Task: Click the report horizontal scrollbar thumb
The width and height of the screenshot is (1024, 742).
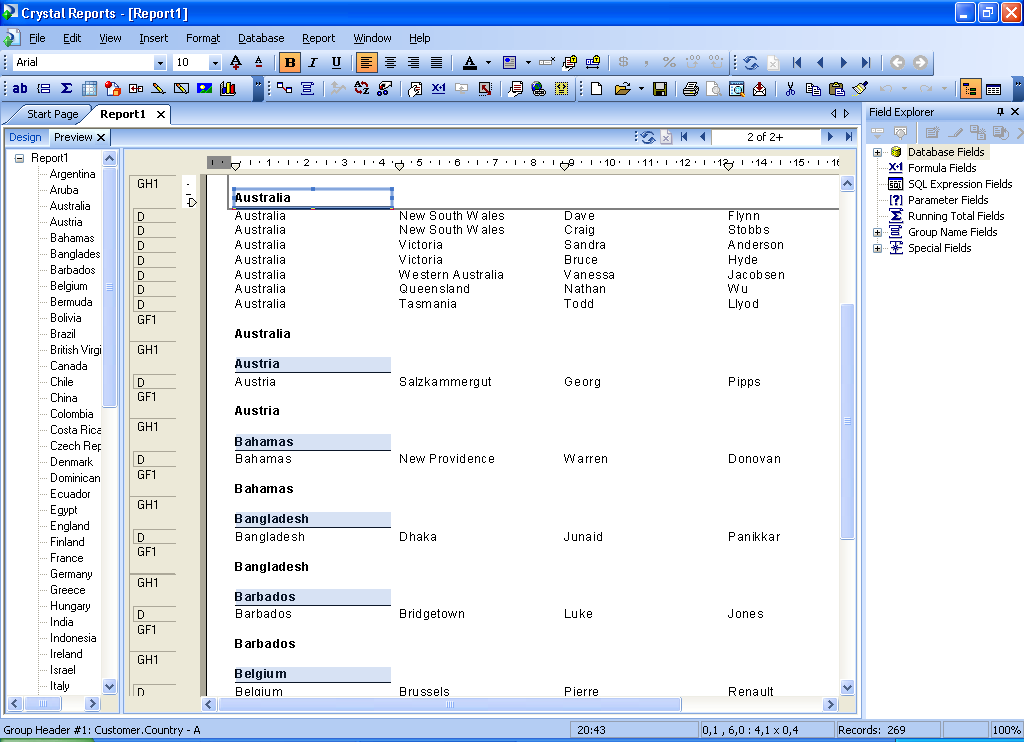Action: tap(449, 704)
